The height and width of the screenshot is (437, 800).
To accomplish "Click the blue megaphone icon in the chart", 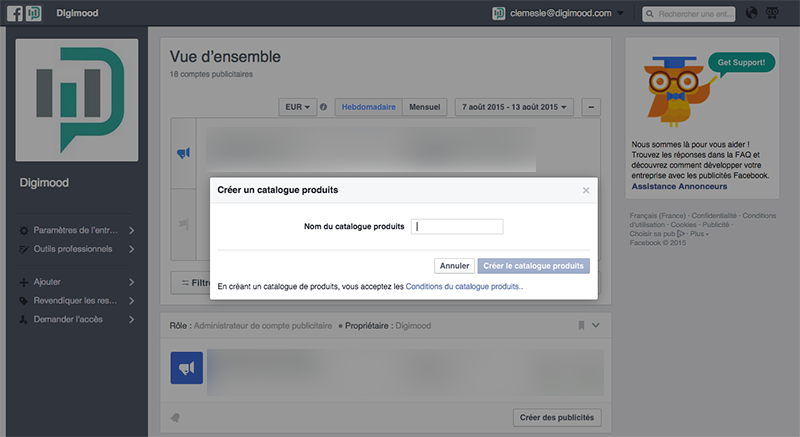I will [184, 152].
